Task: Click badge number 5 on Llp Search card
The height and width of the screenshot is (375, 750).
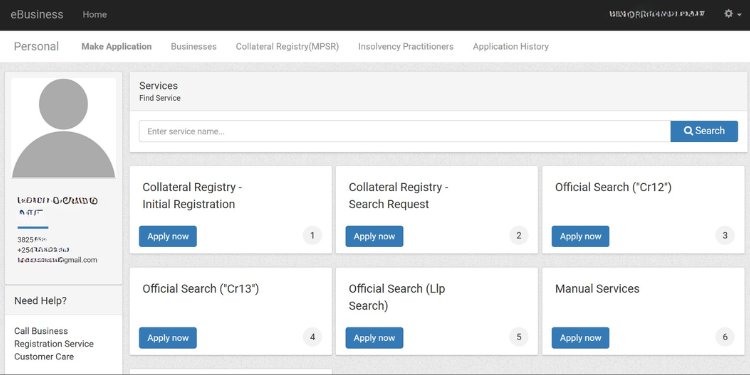Action: point(519,337)
